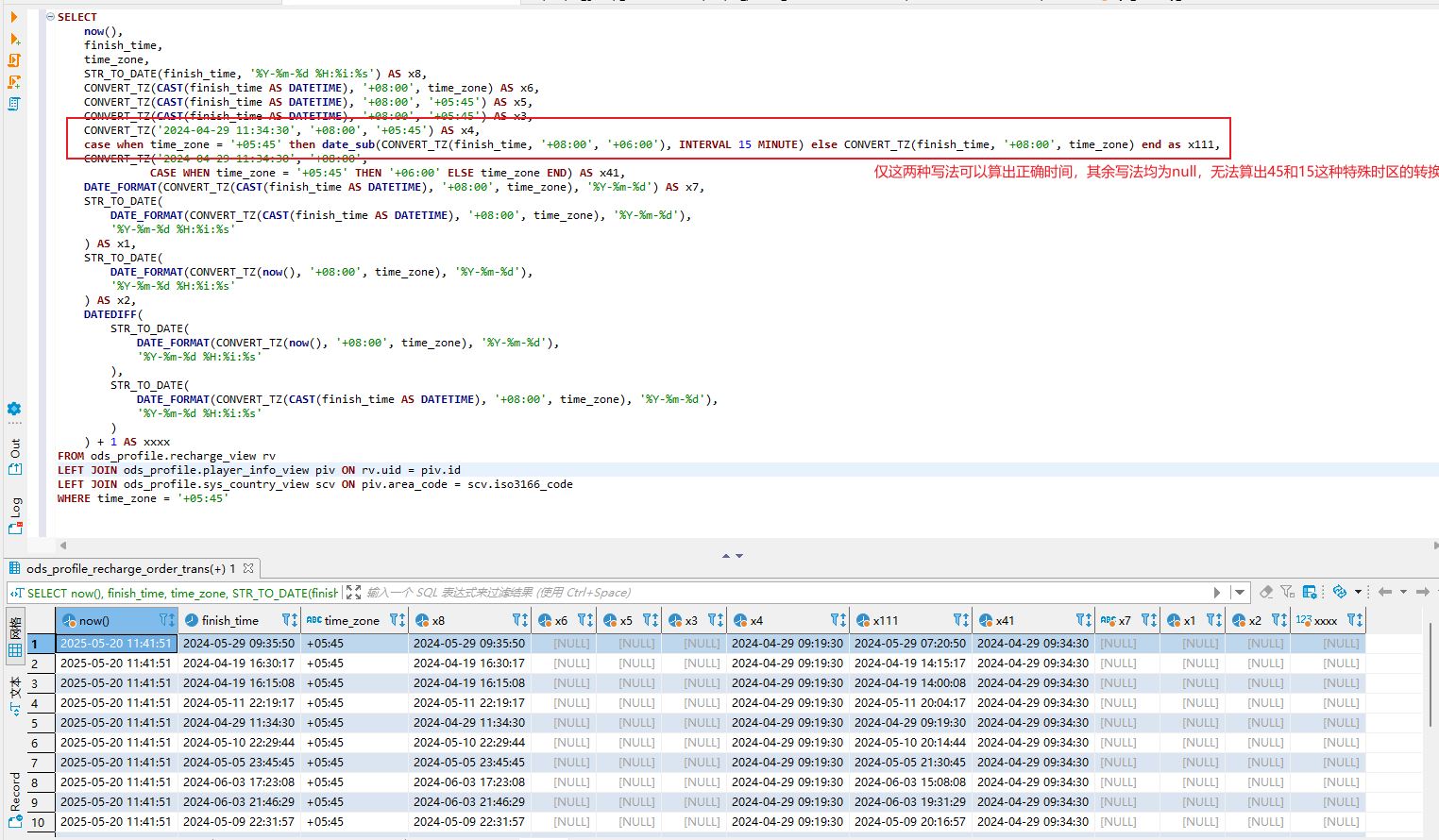The image size is (1439, 840).
Task: Open the explain execution plan icon
Action: click(x=14, y=104)
